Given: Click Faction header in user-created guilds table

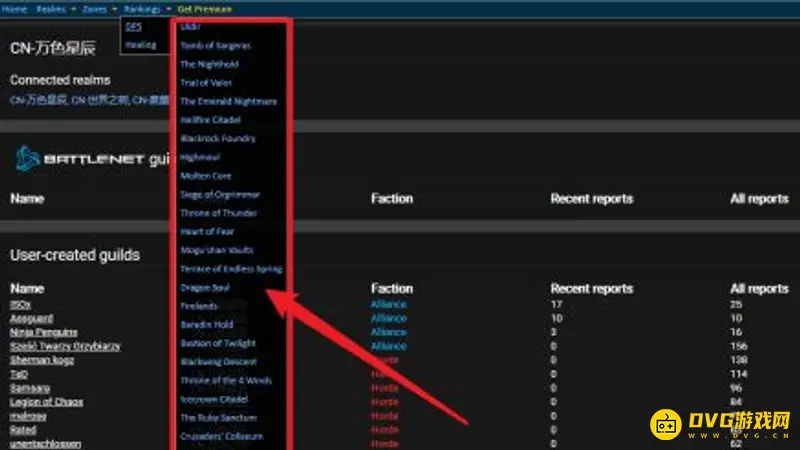Looking at the screenshot, I should (x=392, y=289).
